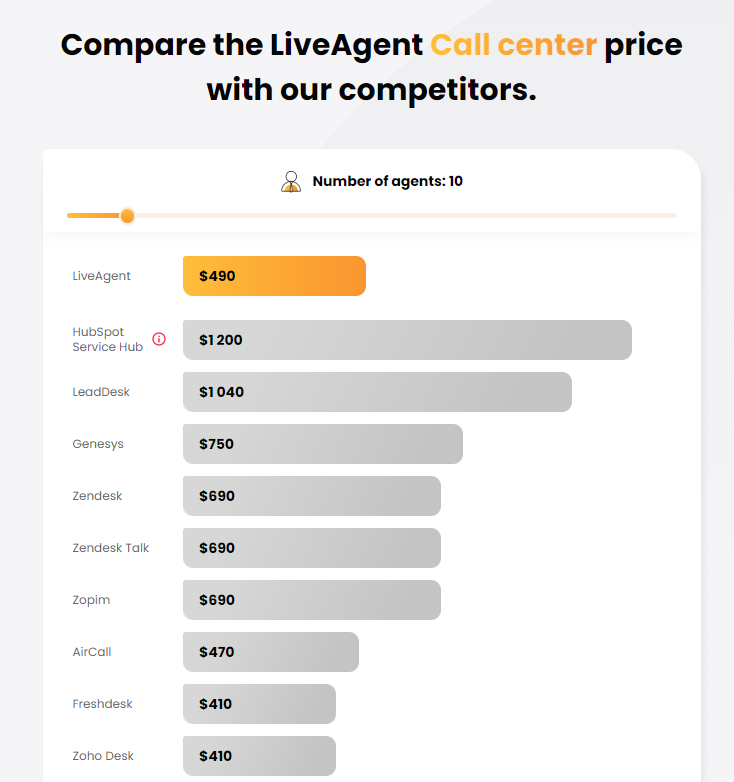Click the agent slider handle
This screenshot has height=782, width=734.
point(127,215)
